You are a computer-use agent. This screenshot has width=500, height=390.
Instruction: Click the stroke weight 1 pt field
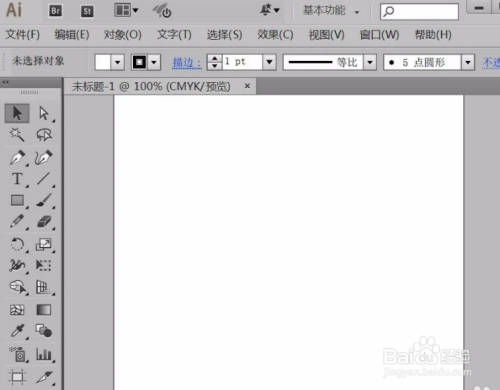pyautogui.click(x=242, y=62)
